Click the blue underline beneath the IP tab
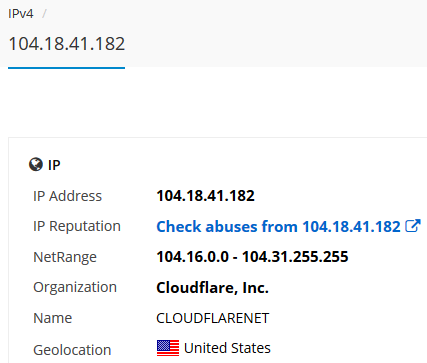This screenshot has width=427, height=363. point(67,68)
